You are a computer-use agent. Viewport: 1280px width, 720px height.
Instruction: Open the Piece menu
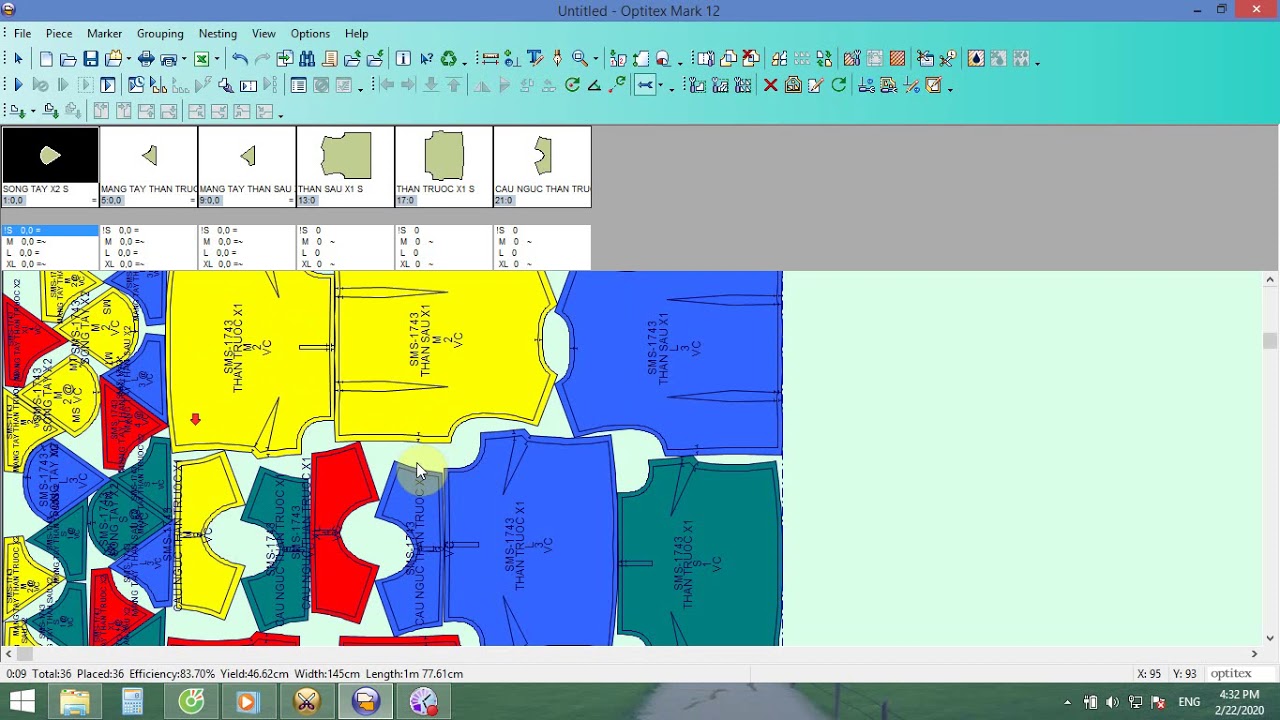click(59, 34)
